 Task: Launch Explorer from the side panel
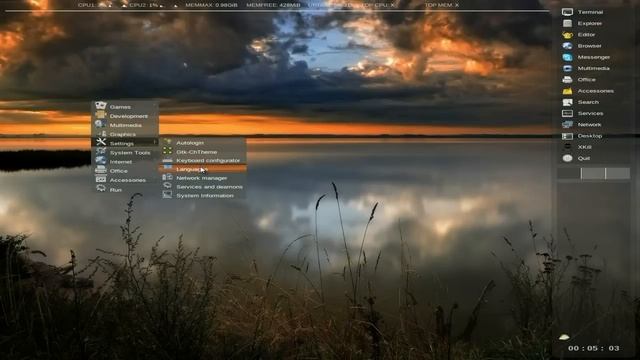pos(582,24)
